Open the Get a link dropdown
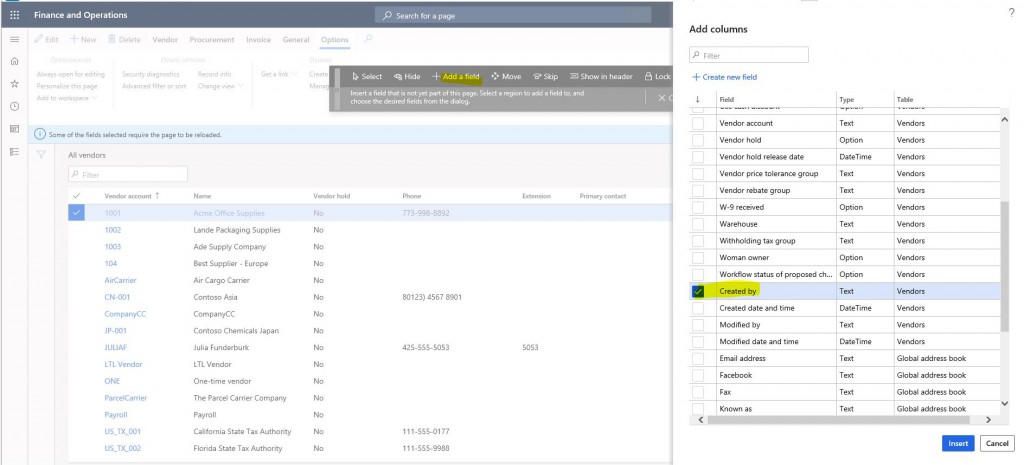The image size is (1024, 465). 277,74
